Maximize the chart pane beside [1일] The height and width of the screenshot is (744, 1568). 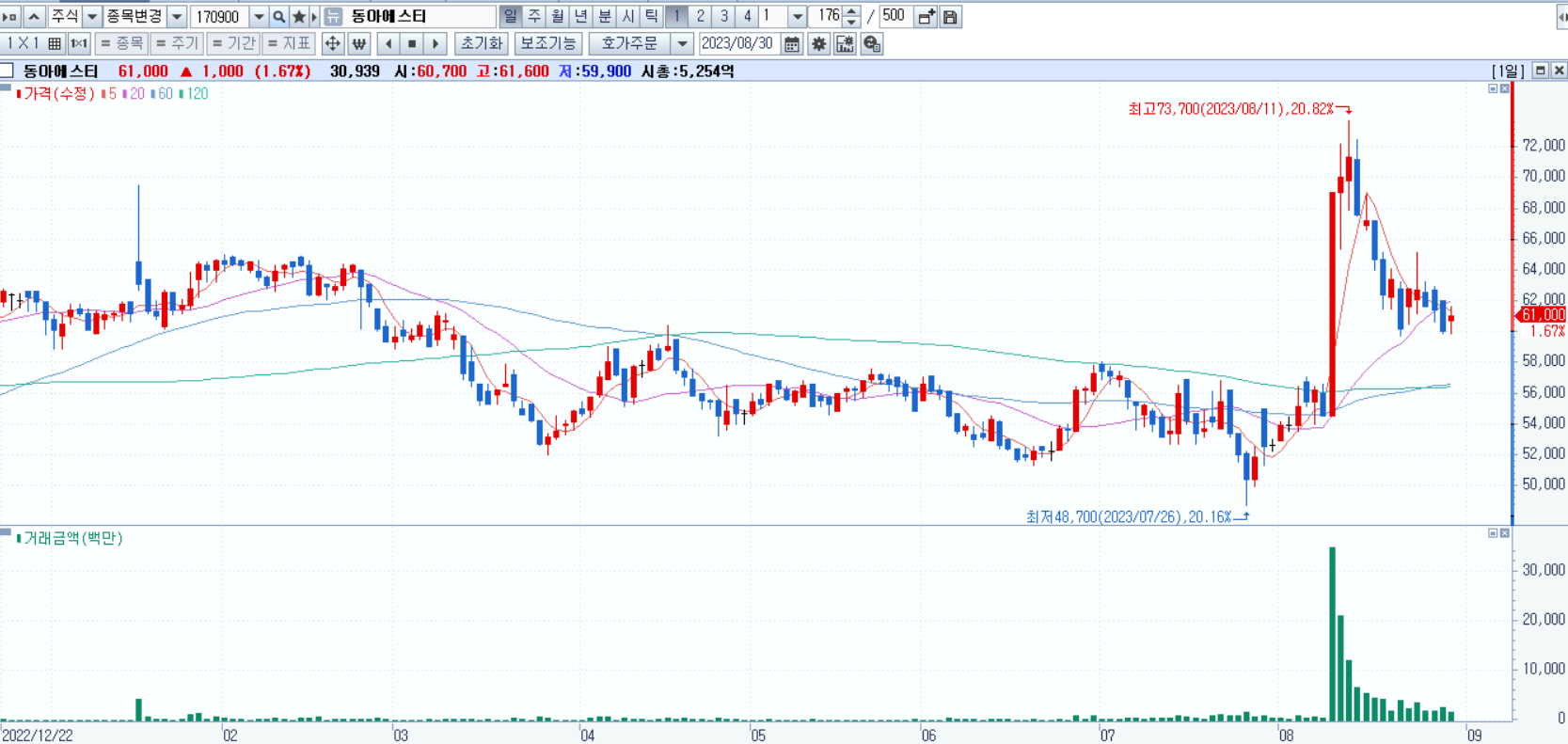coord(1541,71)
